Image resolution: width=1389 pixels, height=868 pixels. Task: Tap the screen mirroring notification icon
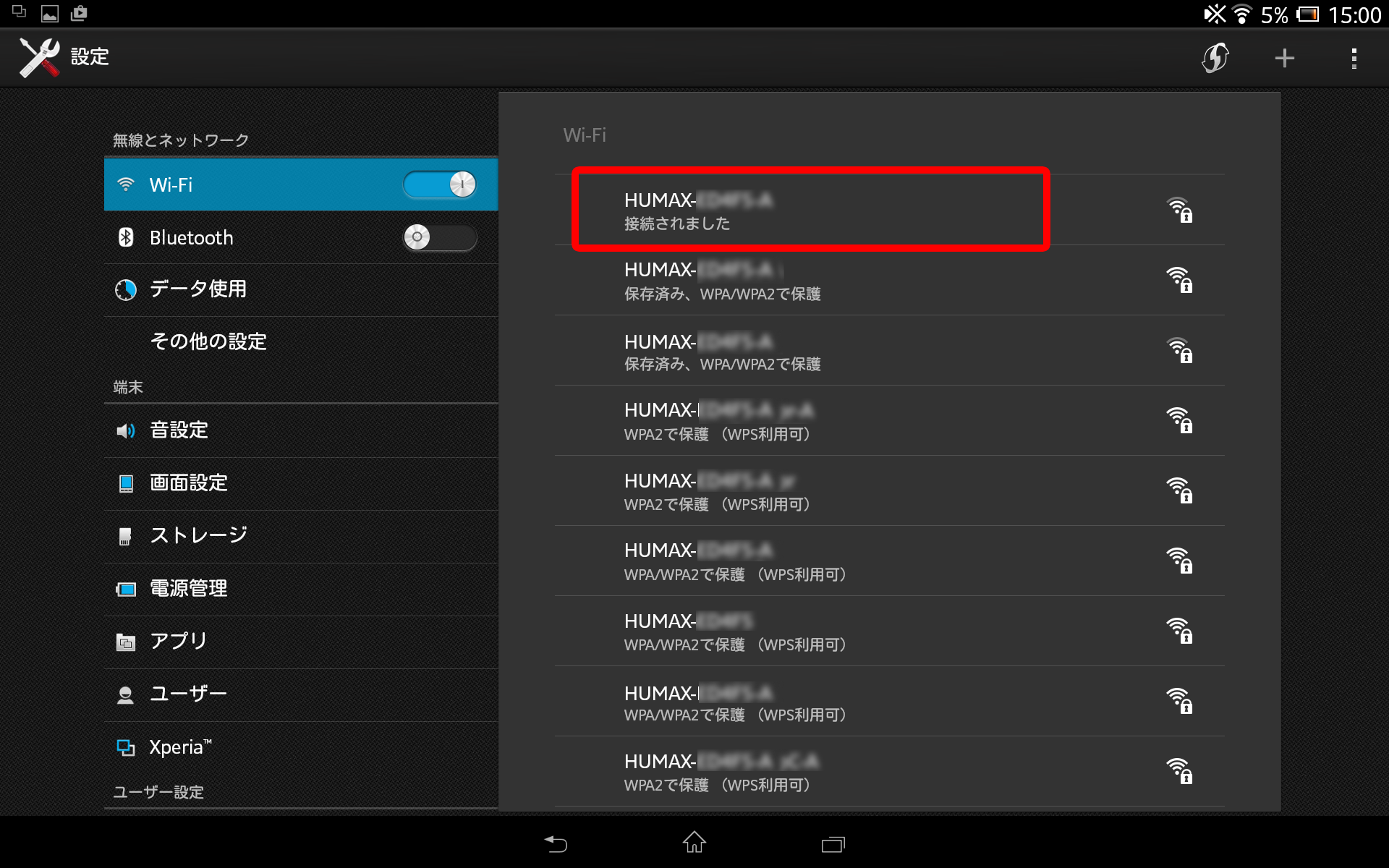click(20, 12)
